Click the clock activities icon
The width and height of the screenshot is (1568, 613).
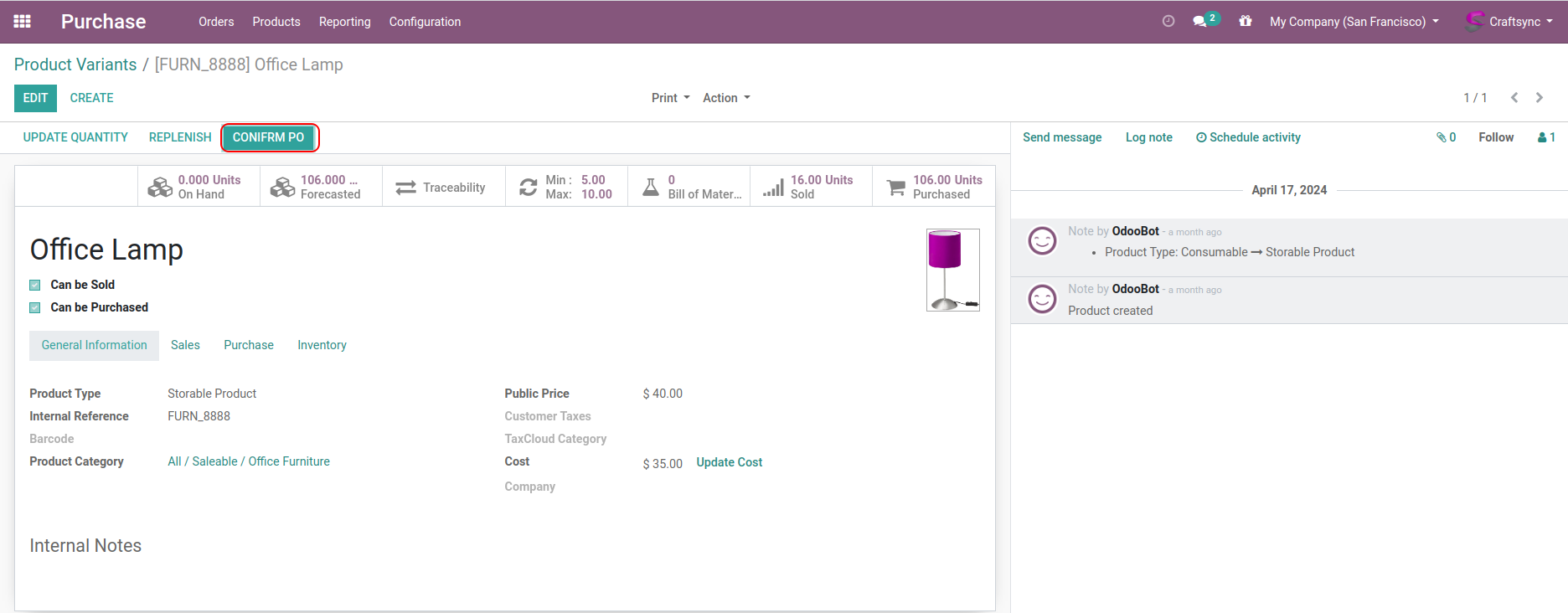pos(1168,22)
